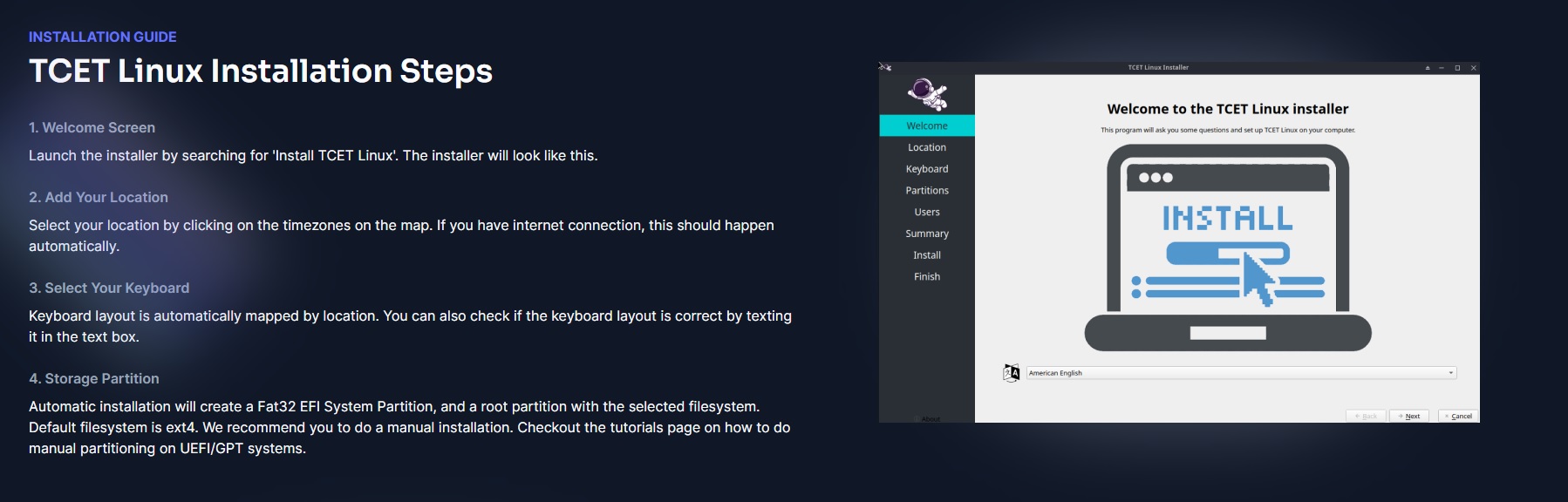Click the astronaut logo in installer sidebar
Viewport: 1568px width, 502px height.
click(x=926, y=93)
